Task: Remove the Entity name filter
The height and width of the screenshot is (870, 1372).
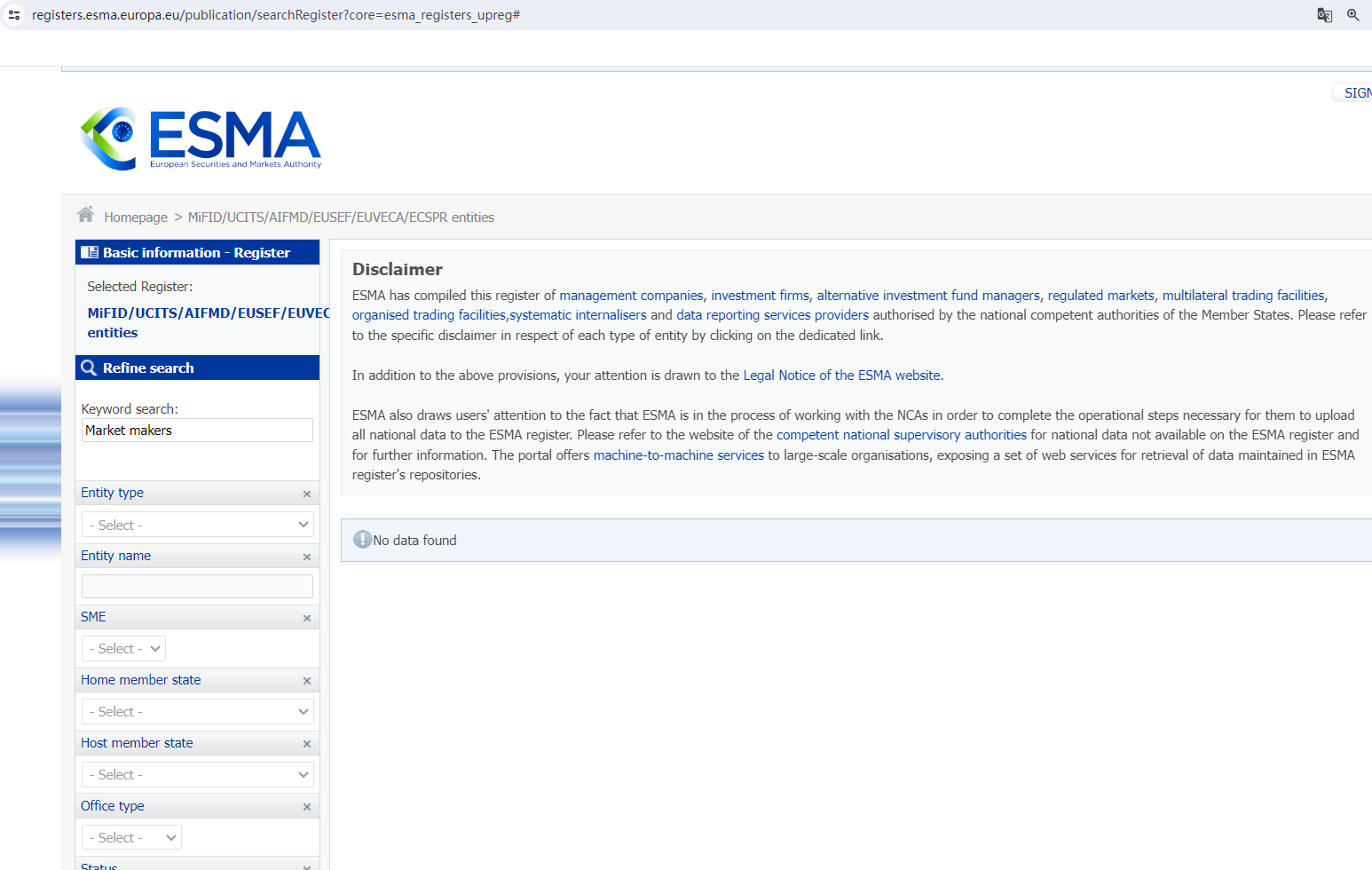Action: pyautogui.click(x=307, y=557)
